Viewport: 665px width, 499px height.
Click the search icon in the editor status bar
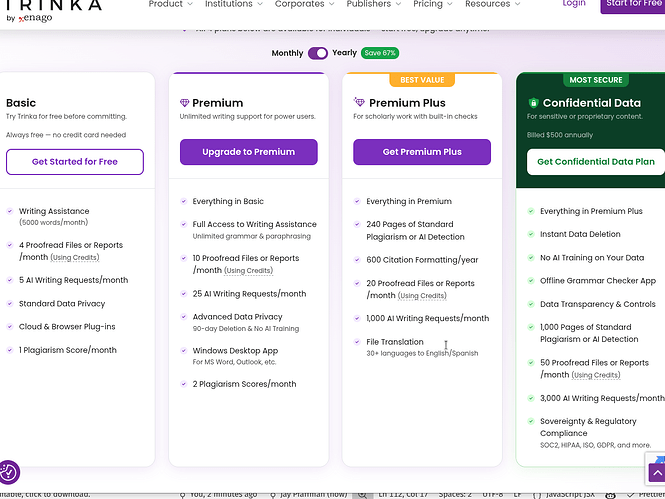pyautogui.click(x=363, y=495)
